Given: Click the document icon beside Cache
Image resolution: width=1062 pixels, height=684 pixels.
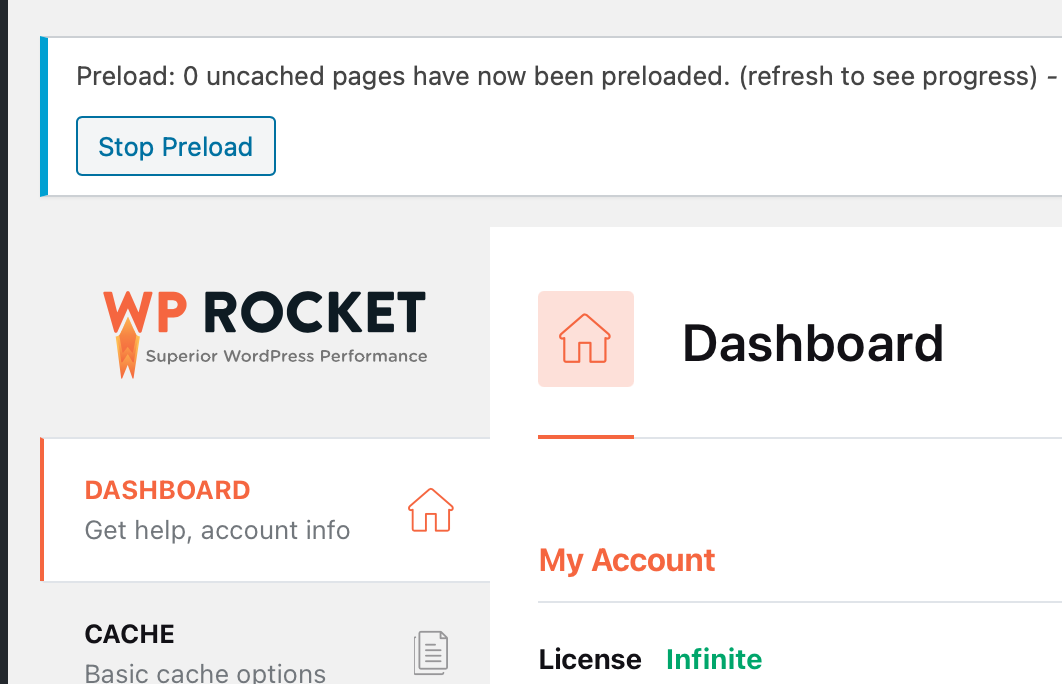Looking at the screenshot, I should pos(431,653).
